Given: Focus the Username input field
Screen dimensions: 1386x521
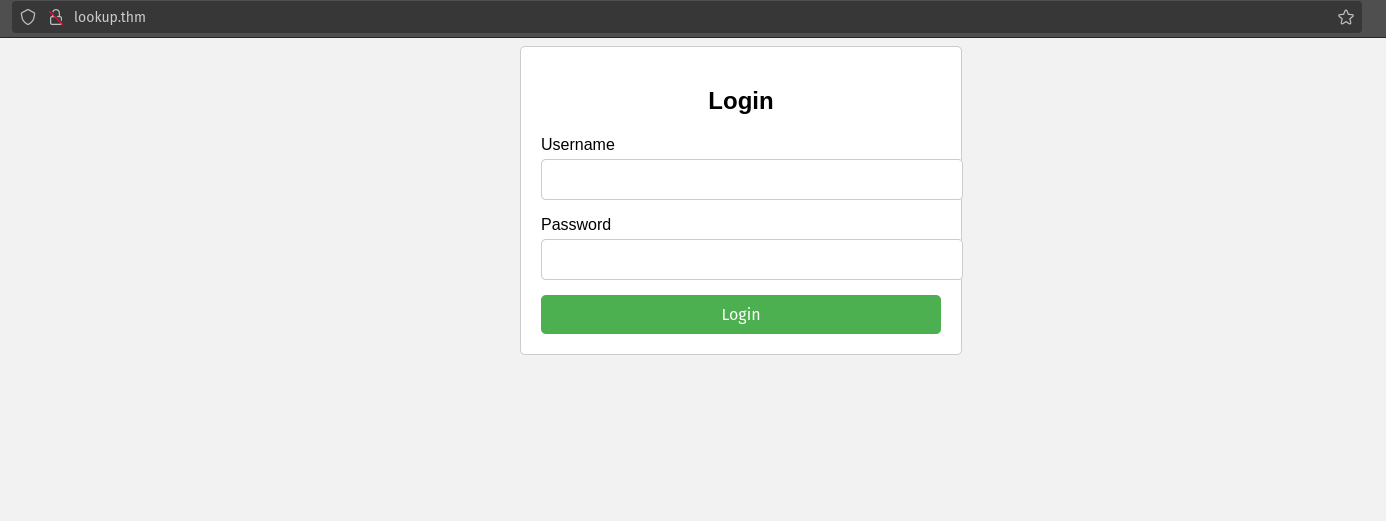Looking at the screenshot, I should [751, 180].
